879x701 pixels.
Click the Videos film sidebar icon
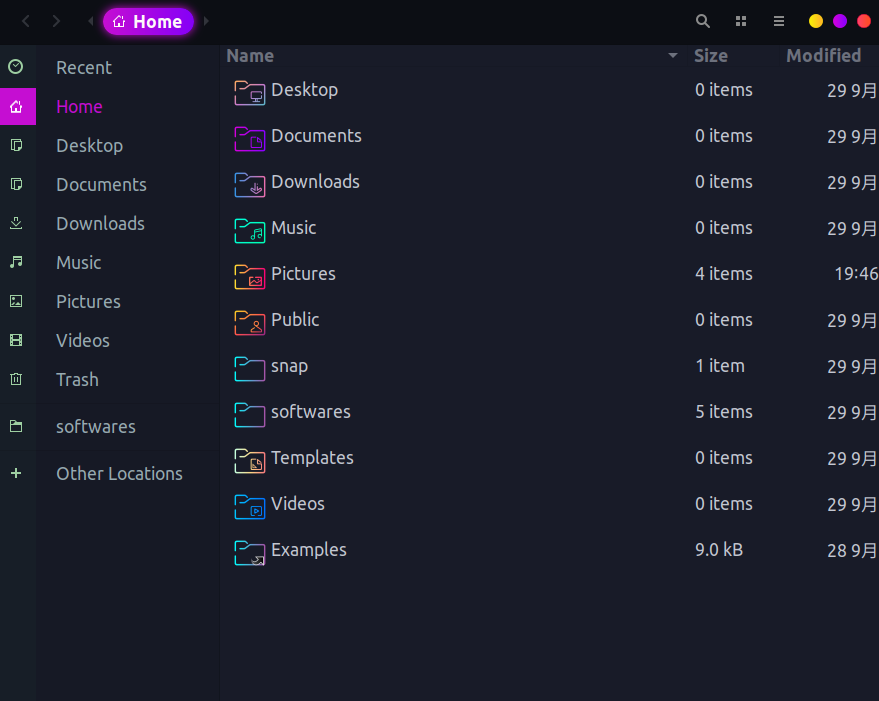click(x=16, y=340)
